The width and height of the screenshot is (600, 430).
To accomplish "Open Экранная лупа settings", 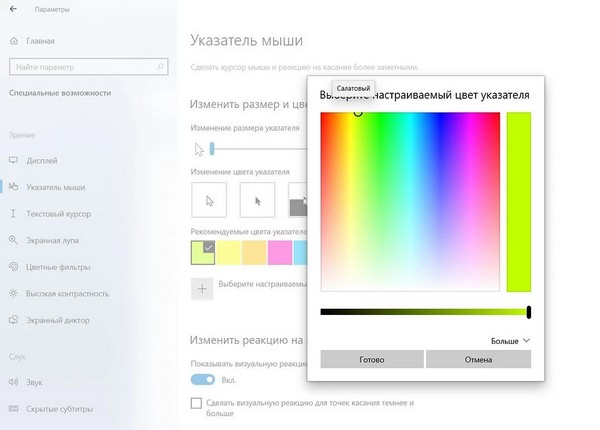I will click(50, 240).
